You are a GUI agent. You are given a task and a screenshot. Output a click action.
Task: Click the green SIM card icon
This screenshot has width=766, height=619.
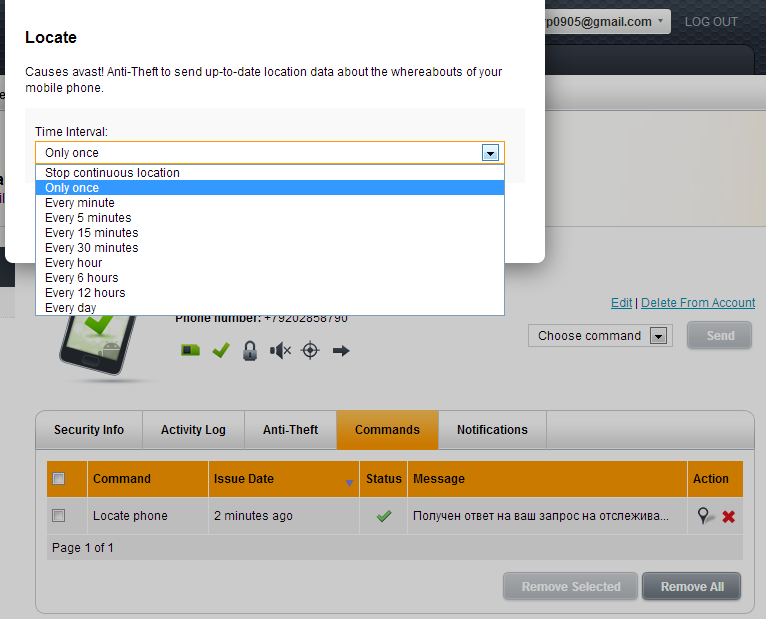(x=190, y=351)
